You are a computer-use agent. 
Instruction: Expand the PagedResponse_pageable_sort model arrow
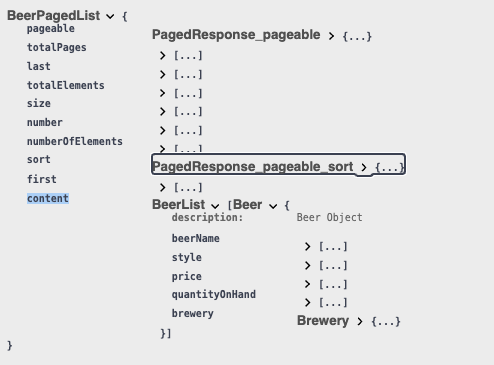tap(364, 167)
